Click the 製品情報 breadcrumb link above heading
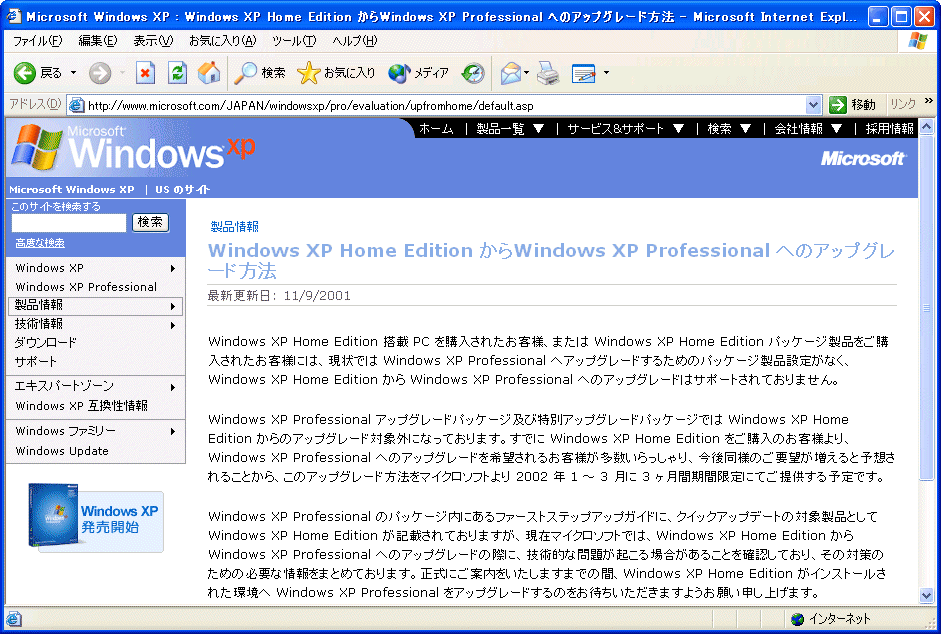941x634 pixels. [235, 226]
